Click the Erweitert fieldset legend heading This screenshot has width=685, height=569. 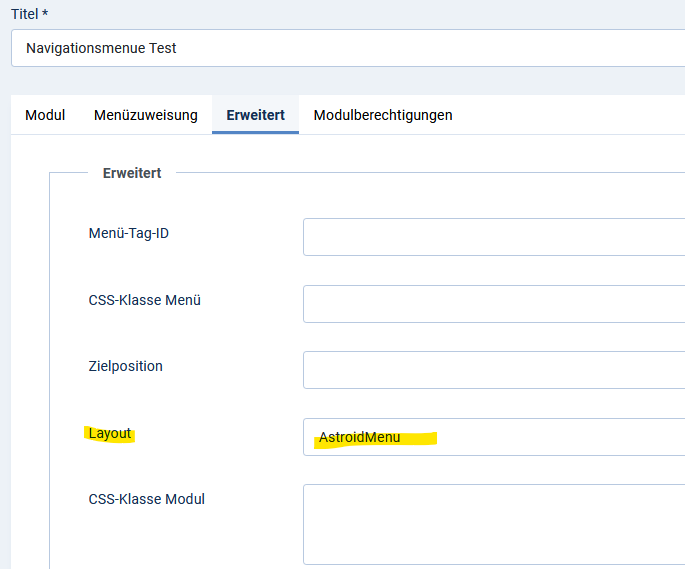[132, 173]
